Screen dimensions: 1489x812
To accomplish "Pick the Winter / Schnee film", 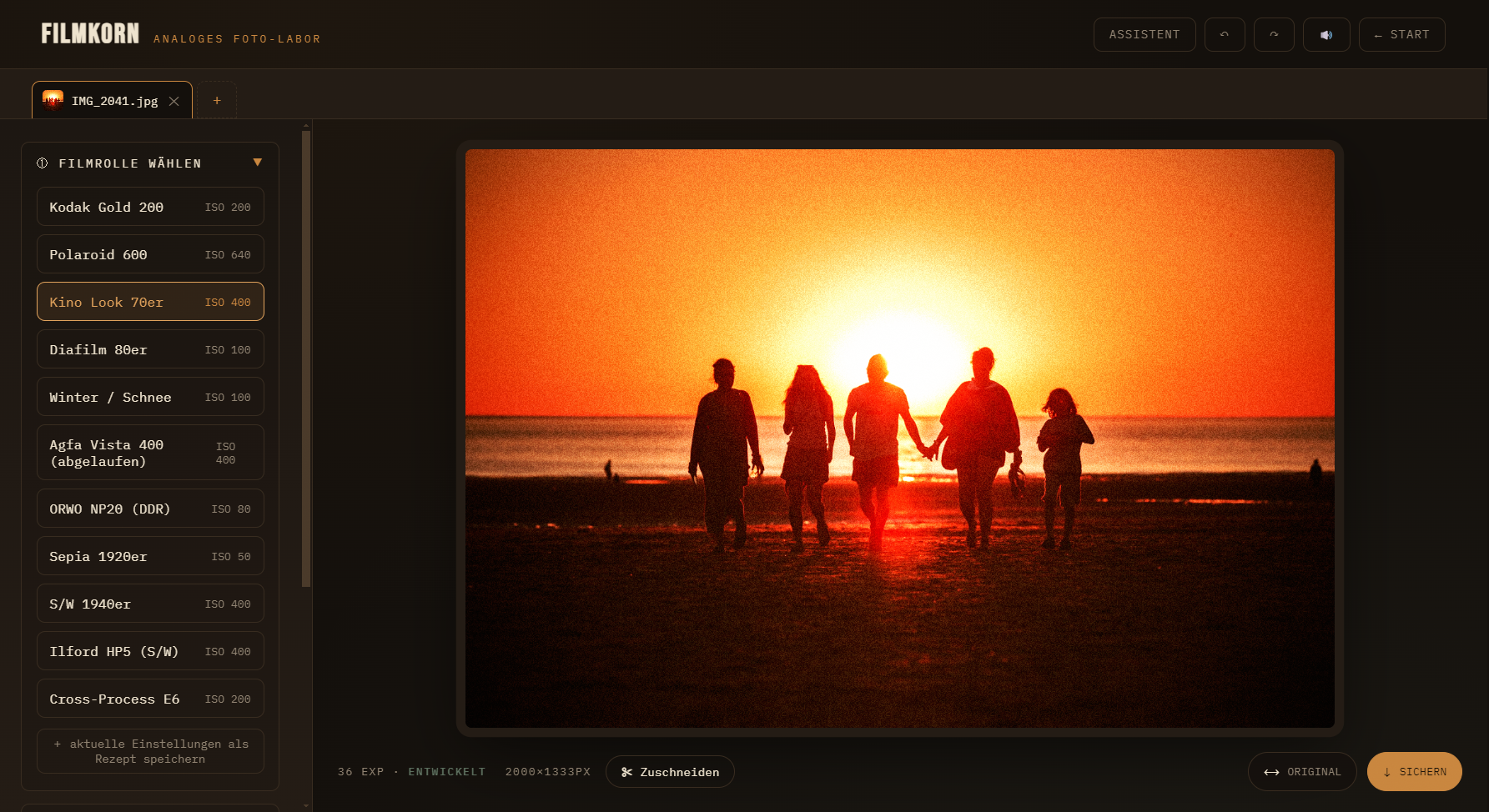I will coord(150,397).
